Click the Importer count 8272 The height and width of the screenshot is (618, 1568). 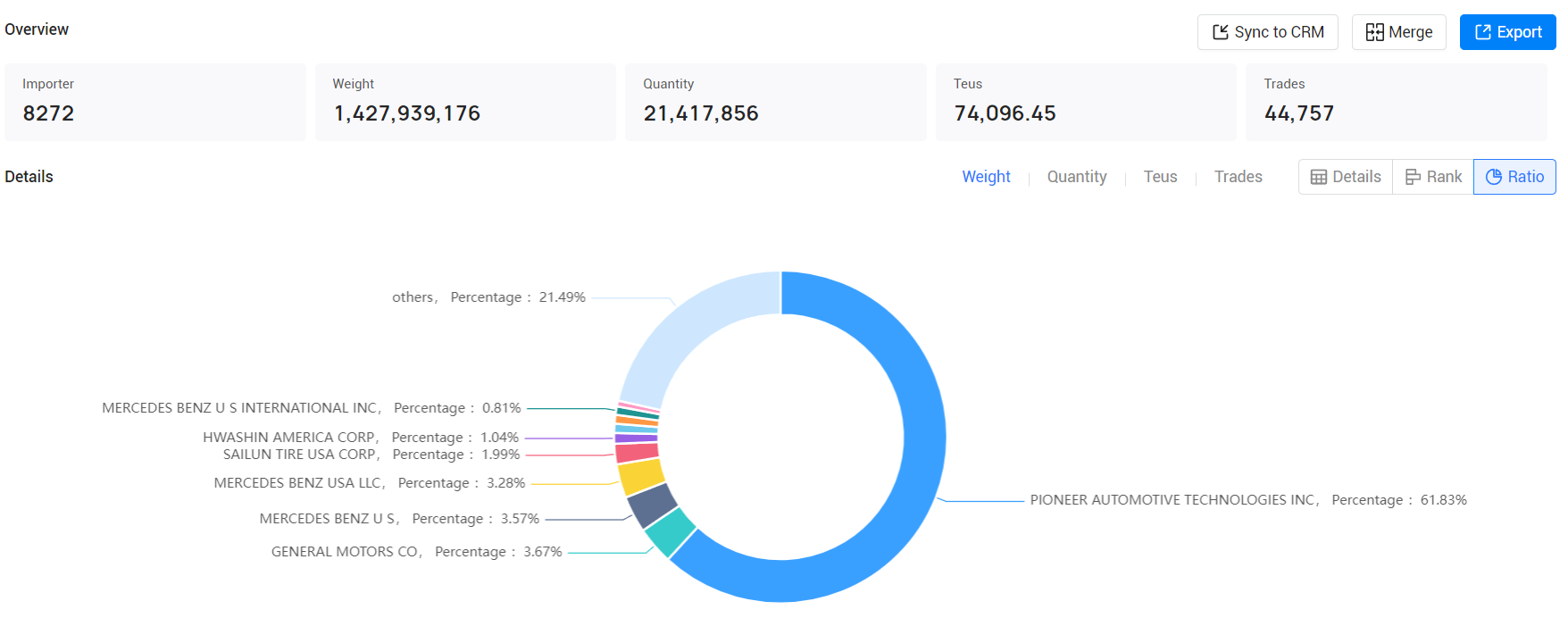(x=48, y=113)
